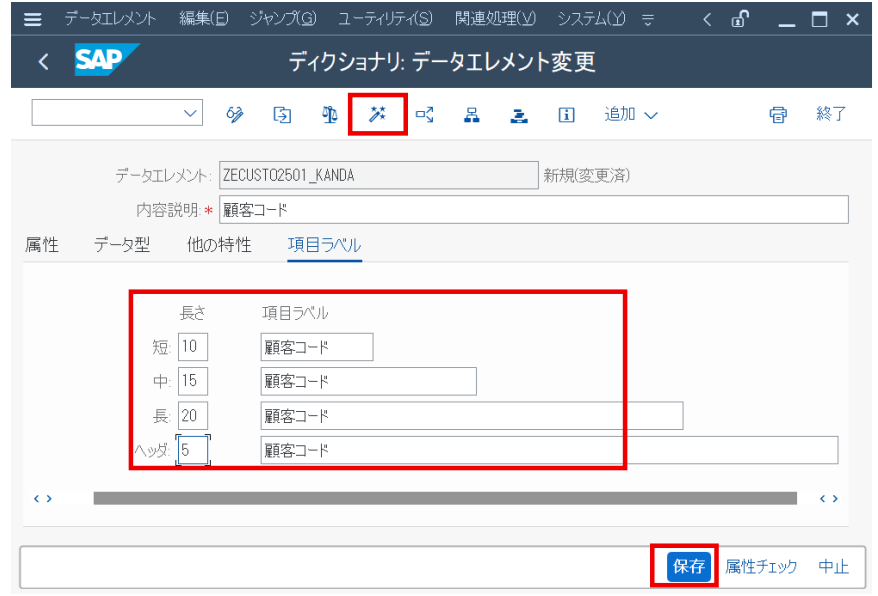The image size is (878, 596).
Task: Click the 中 length field
Action: point(193,381)
